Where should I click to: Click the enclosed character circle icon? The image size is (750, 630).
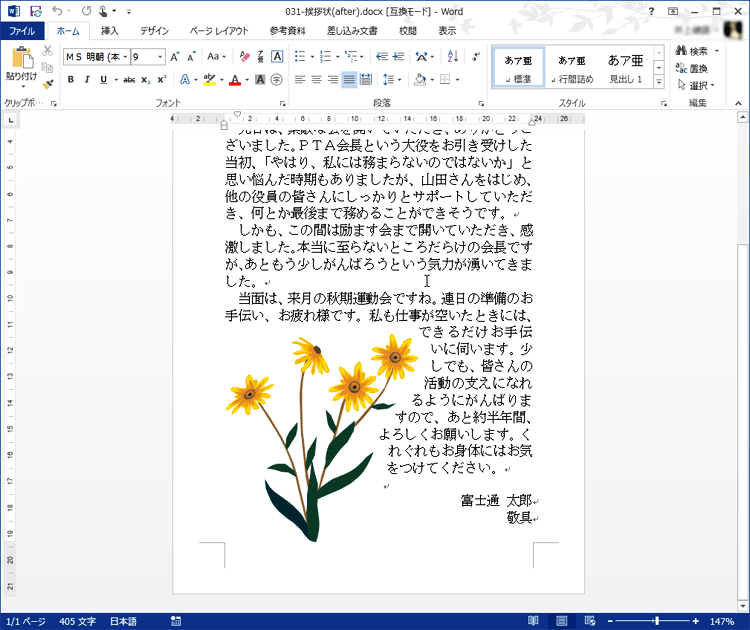click(276, 79)
